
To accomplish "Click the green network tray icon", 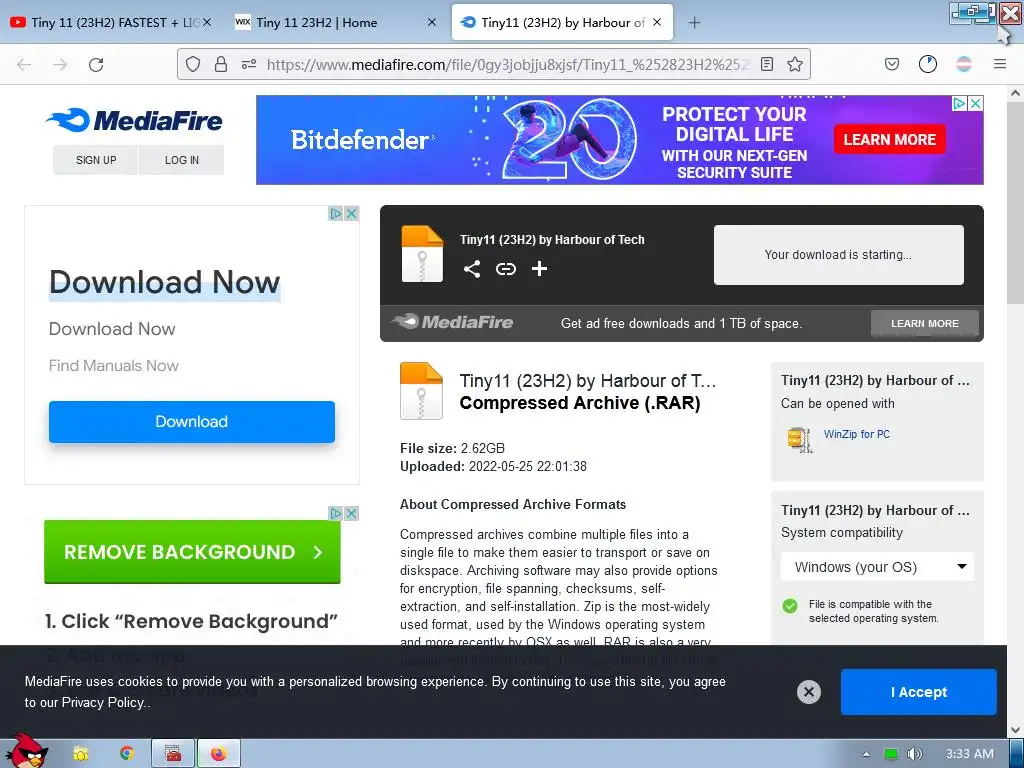I will (x=891, y=754).
